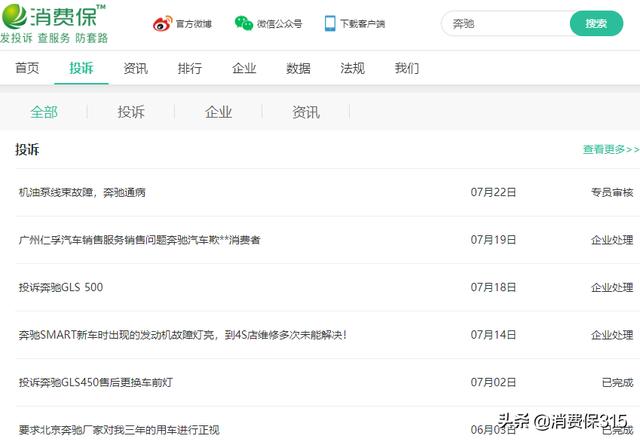The image size is (640, 442).
Task: Select the 投诉 filter tab
Action: (x=131, y=112)
